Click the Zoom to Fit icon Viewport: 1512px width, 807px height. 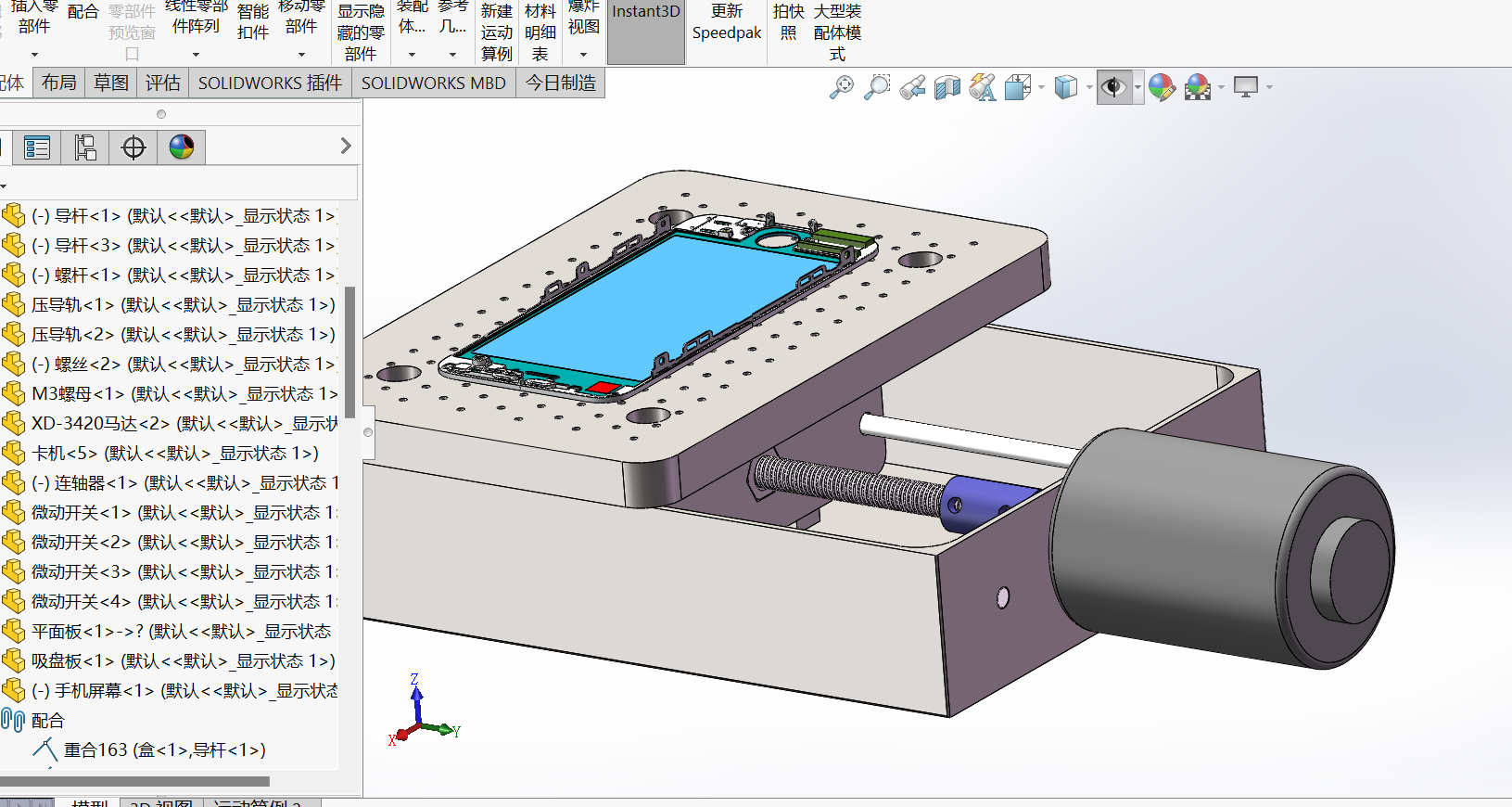(841, 87)
